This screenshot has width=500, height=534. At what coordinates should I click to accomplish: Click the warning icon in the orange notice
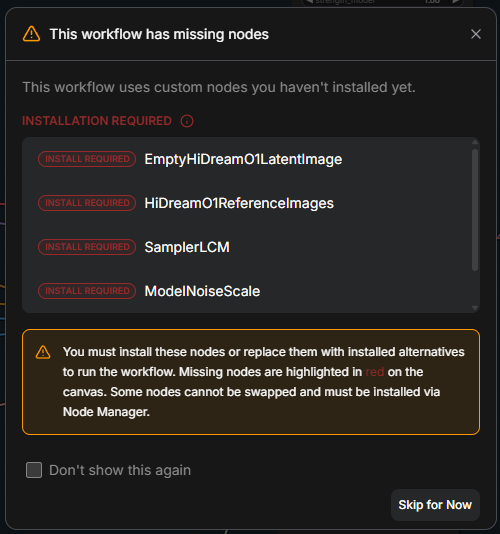43,352
